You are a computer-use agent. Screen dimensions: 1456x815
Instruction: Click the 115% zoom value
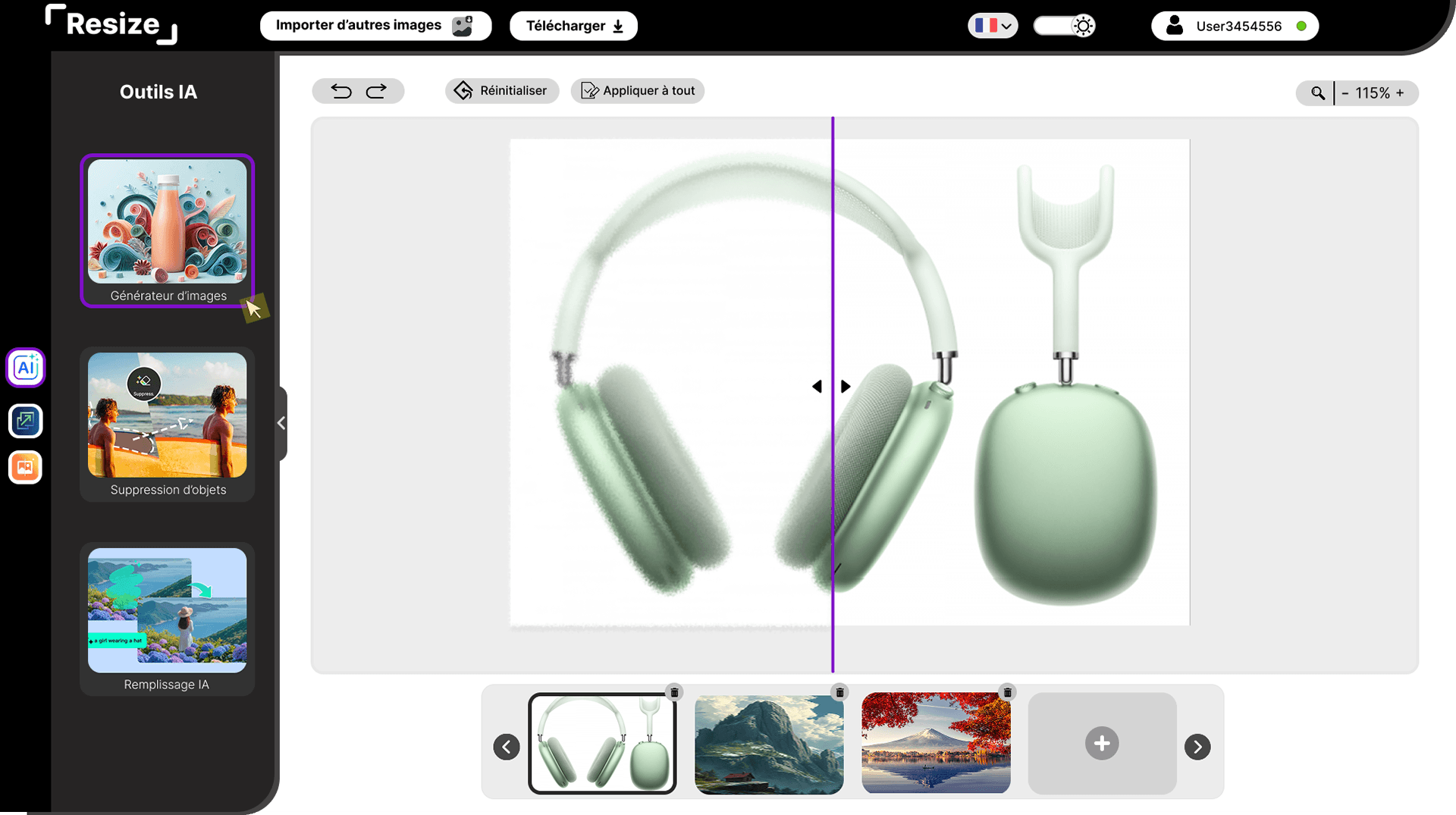click(x=1373, y=93)
